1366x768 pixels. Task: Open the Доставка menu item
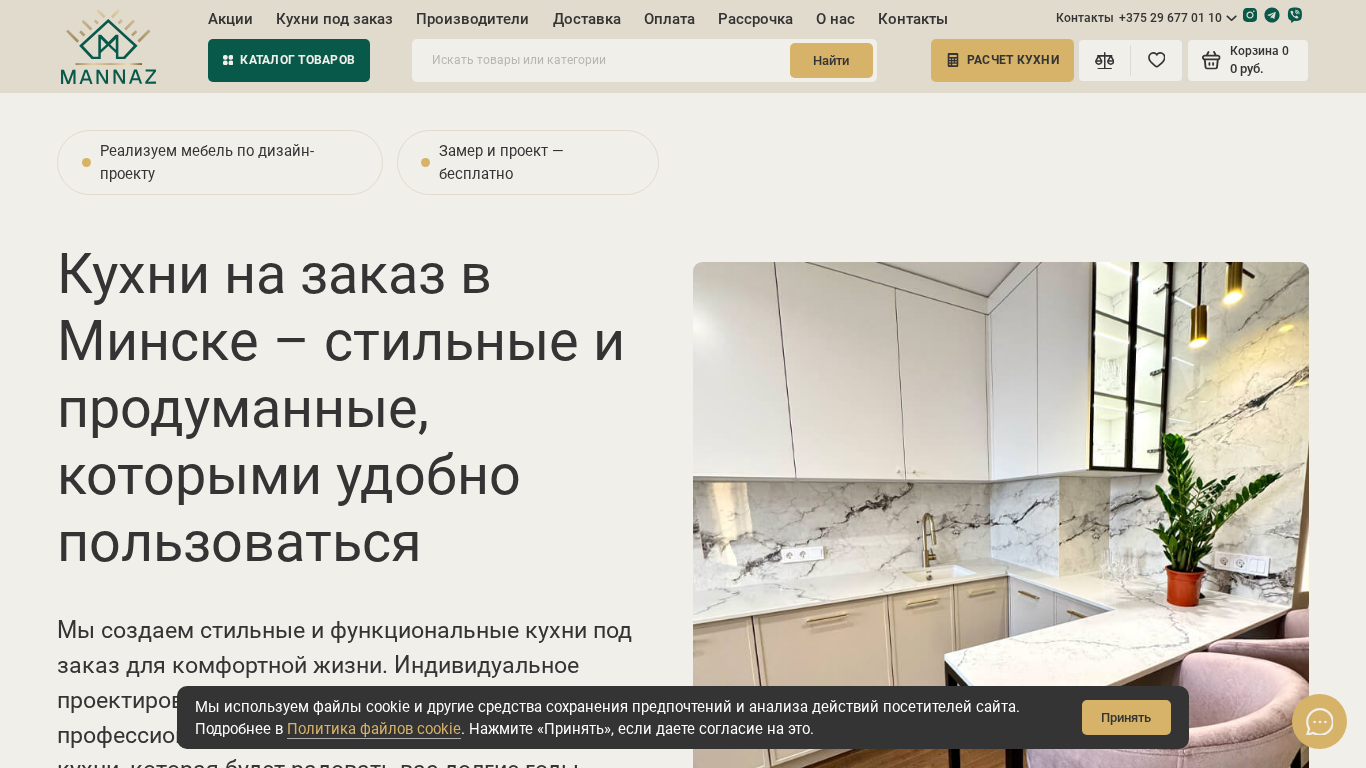[x=587, y=19]
